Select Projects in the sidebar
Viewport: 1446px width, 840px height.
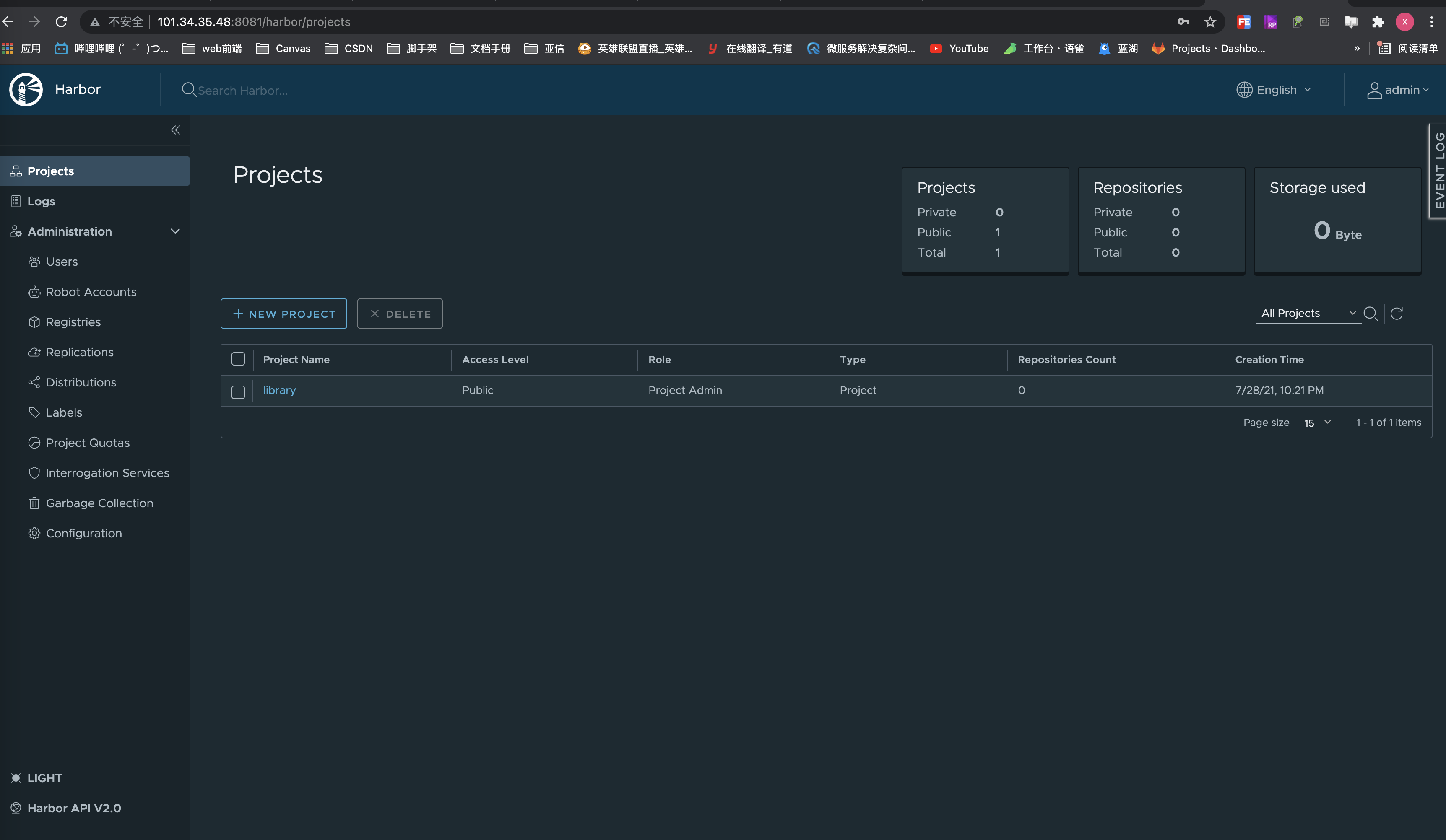click(x=95, y=171)
